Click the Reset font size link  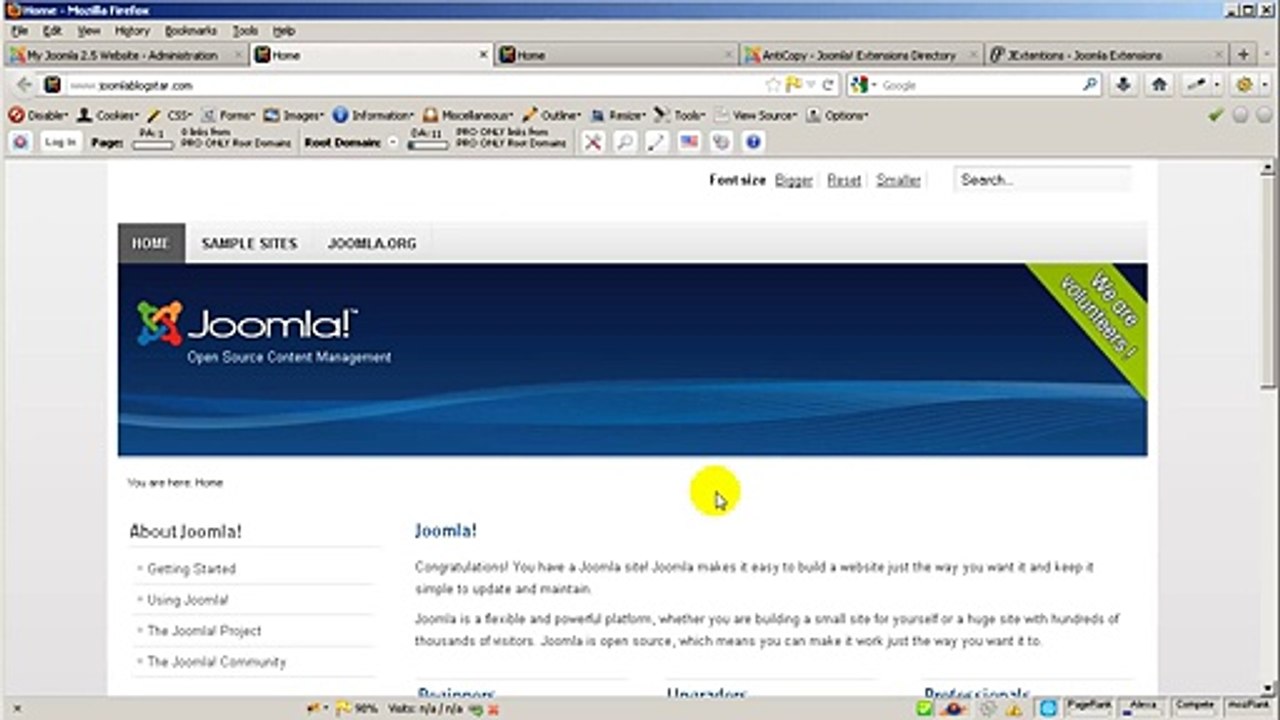point(844,180)
